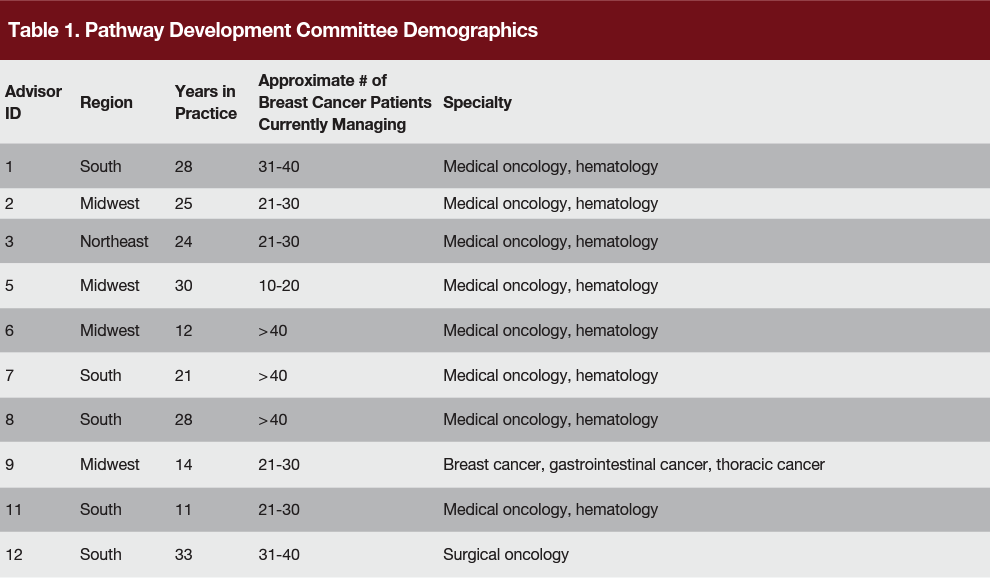Select the 30 years in practice cell
Image resolution: width=990 pixels, height=578 pixels.
(x=184, y=286)
